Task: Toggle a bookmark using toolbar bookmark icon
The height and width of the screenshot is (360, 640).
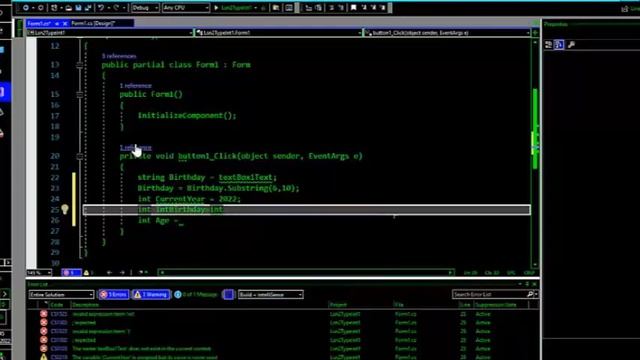Action: point(354,8)
